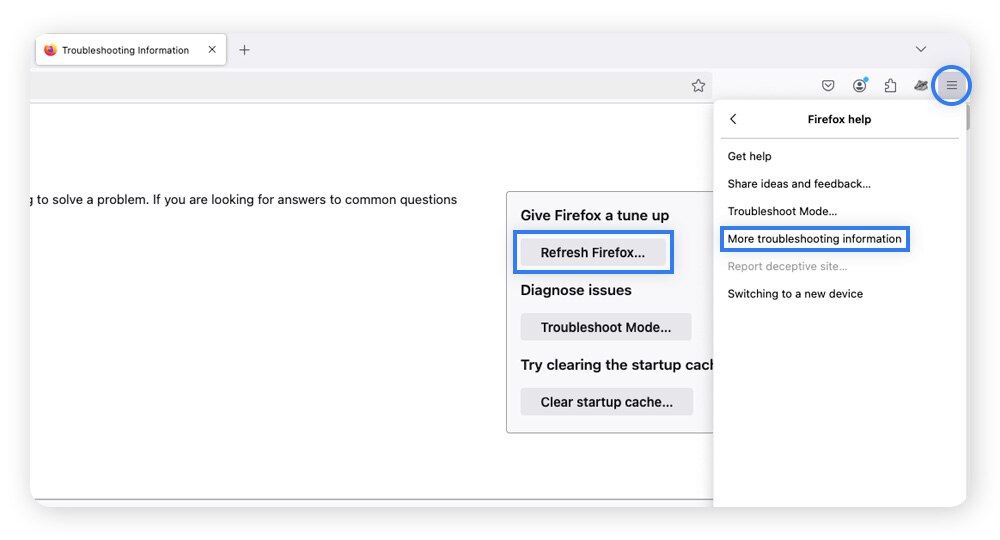Open the Firefox hamburger application menu
The image size is (1000, 540).
tap(951, 85)
